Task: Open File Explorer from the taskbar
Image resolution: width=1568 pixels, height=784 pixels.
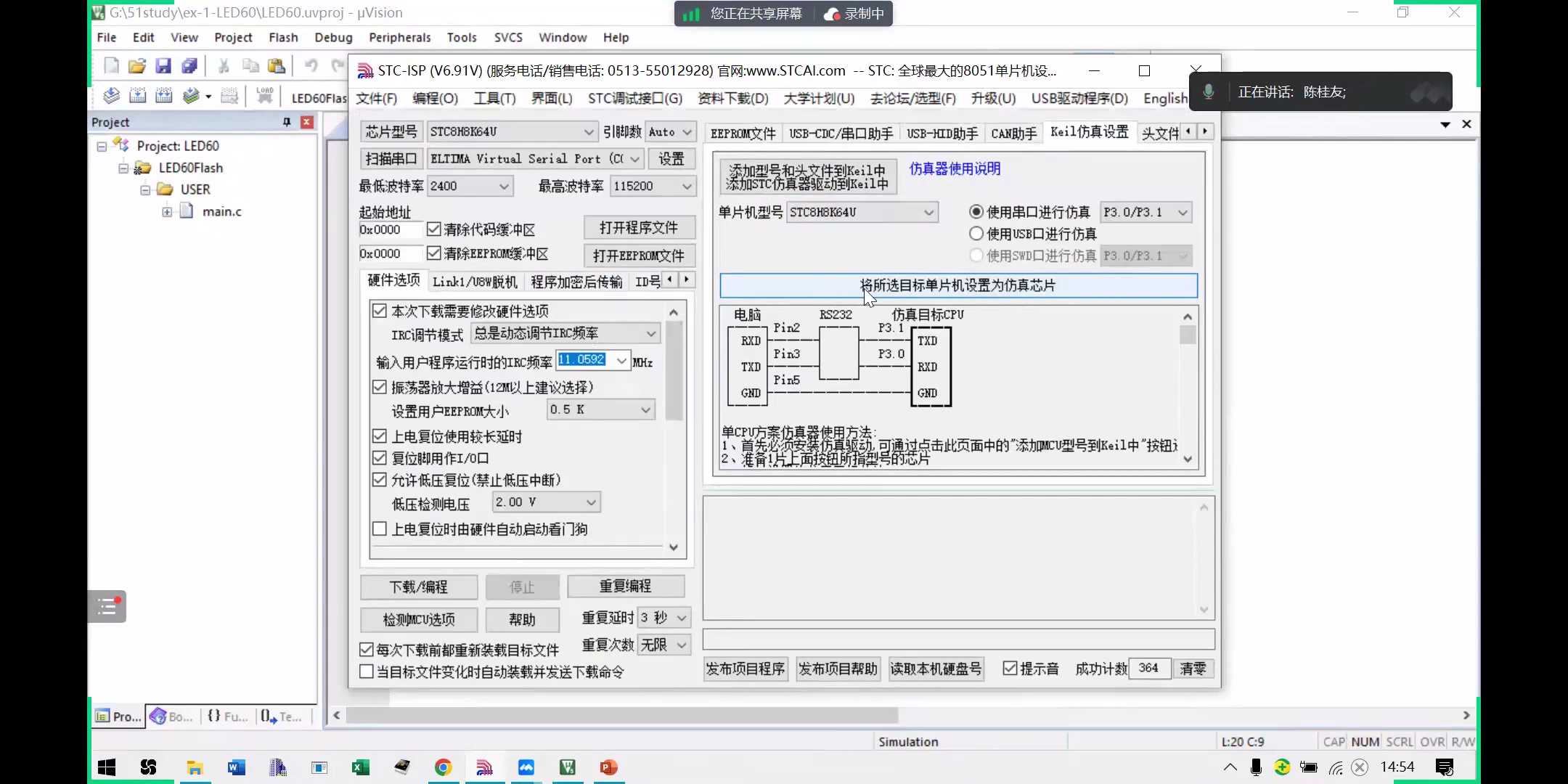Action: tap(195, 767)
